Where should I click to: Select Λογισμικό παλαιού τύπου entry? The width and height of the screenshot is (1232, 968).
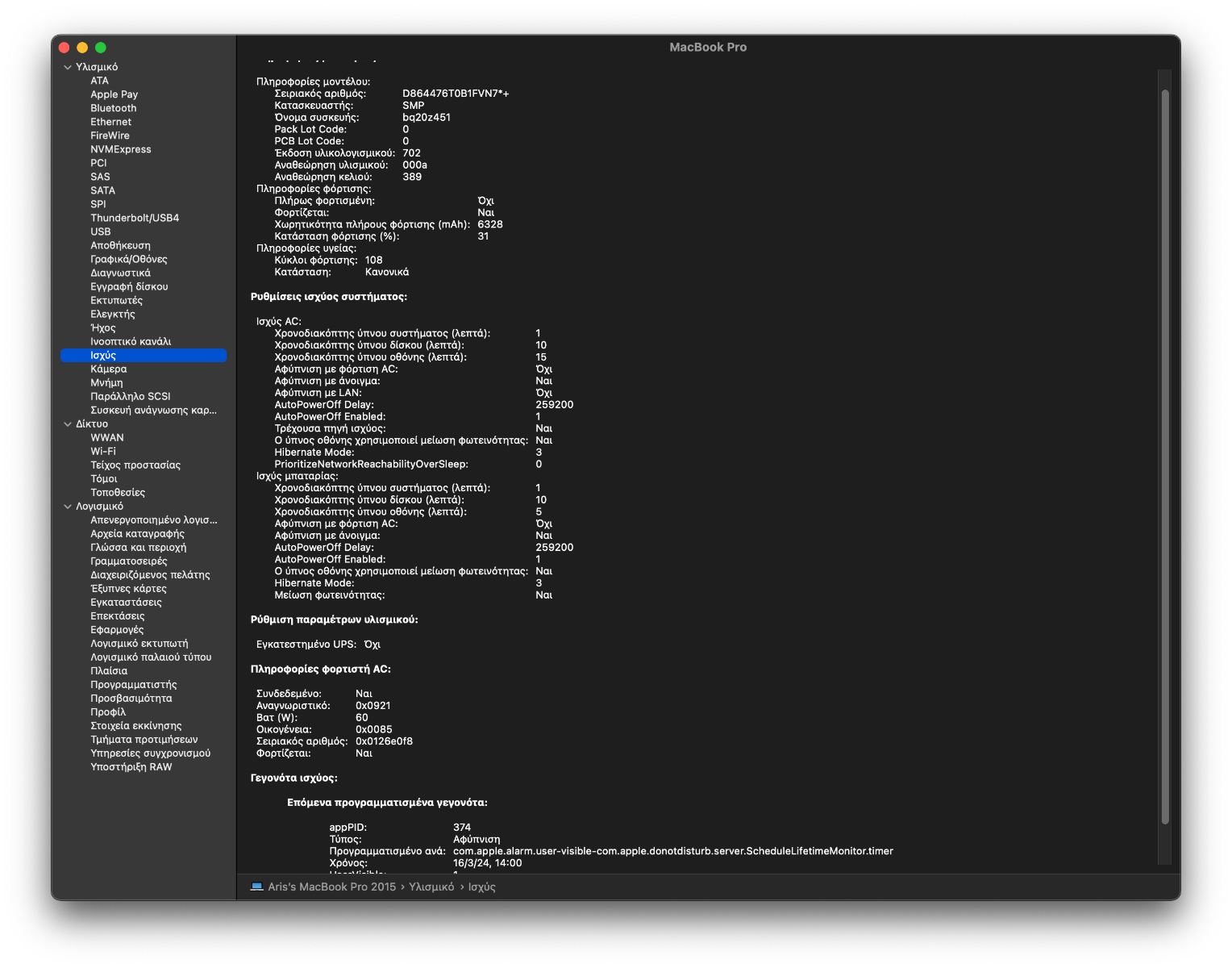point(151,657)
